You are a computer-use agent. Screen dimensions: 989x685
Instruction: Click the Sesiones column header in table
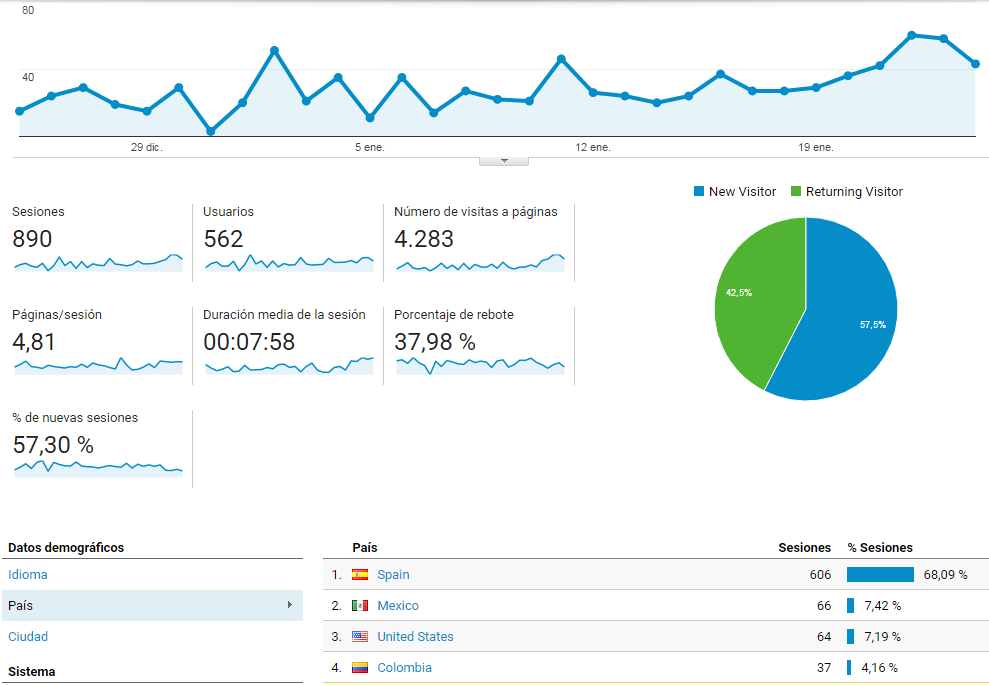coord(804,547)
